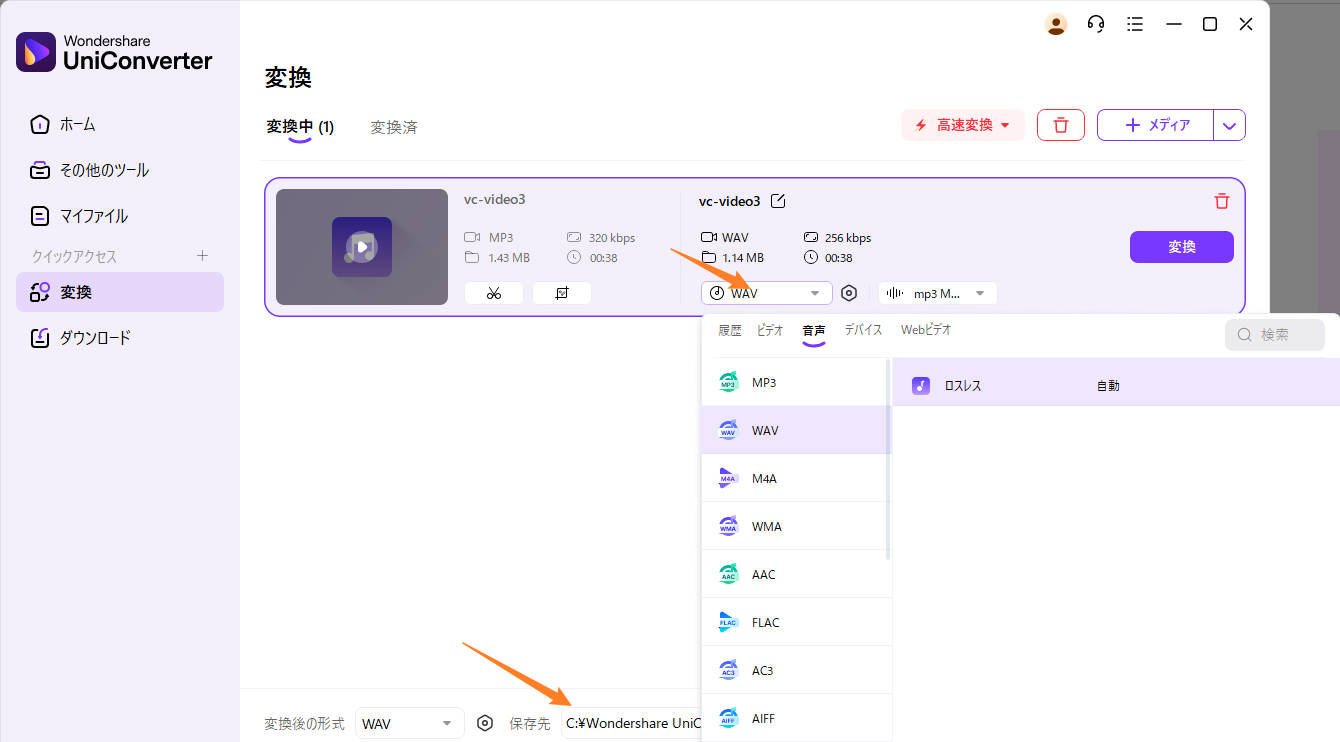Viewport: 1340px width, 742px height.
Task: Open the user account profile icon
Action: tap(1056, 24)
